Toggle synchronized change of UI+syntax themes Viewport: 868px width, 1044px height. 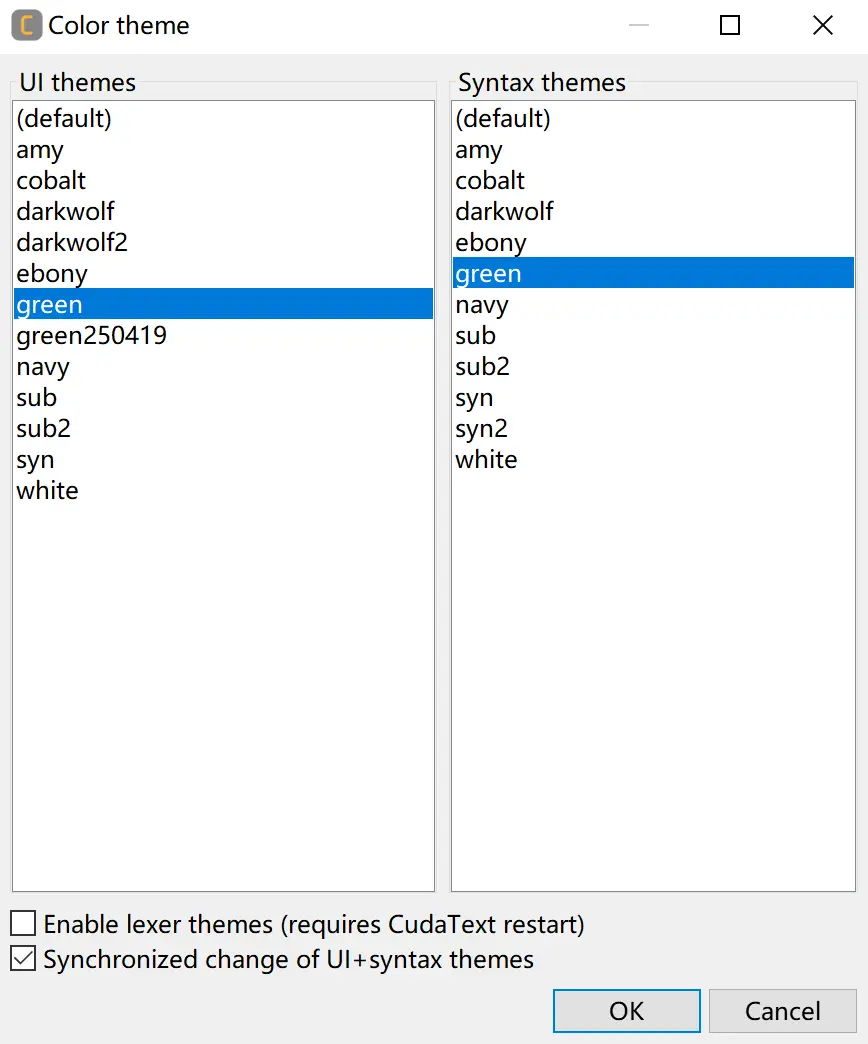[x=23, y=959]
